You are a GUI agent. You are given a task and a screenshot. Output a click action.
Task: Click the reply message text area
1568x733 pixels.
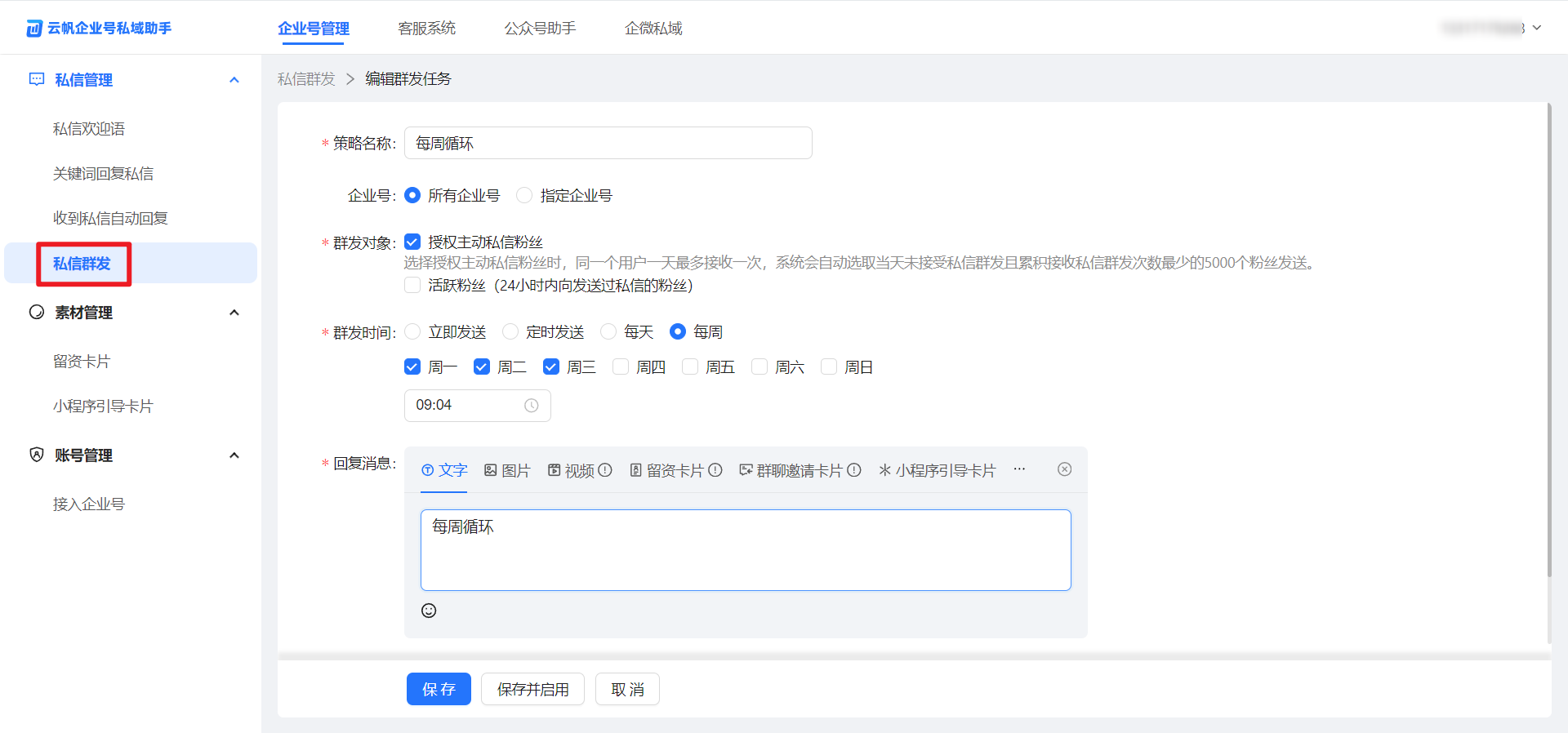tap(746, 550)
